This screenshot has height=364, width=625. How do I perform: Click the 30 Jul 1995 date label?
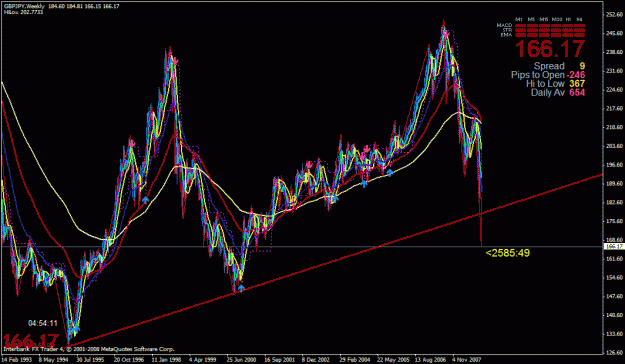tap(91, 359)
